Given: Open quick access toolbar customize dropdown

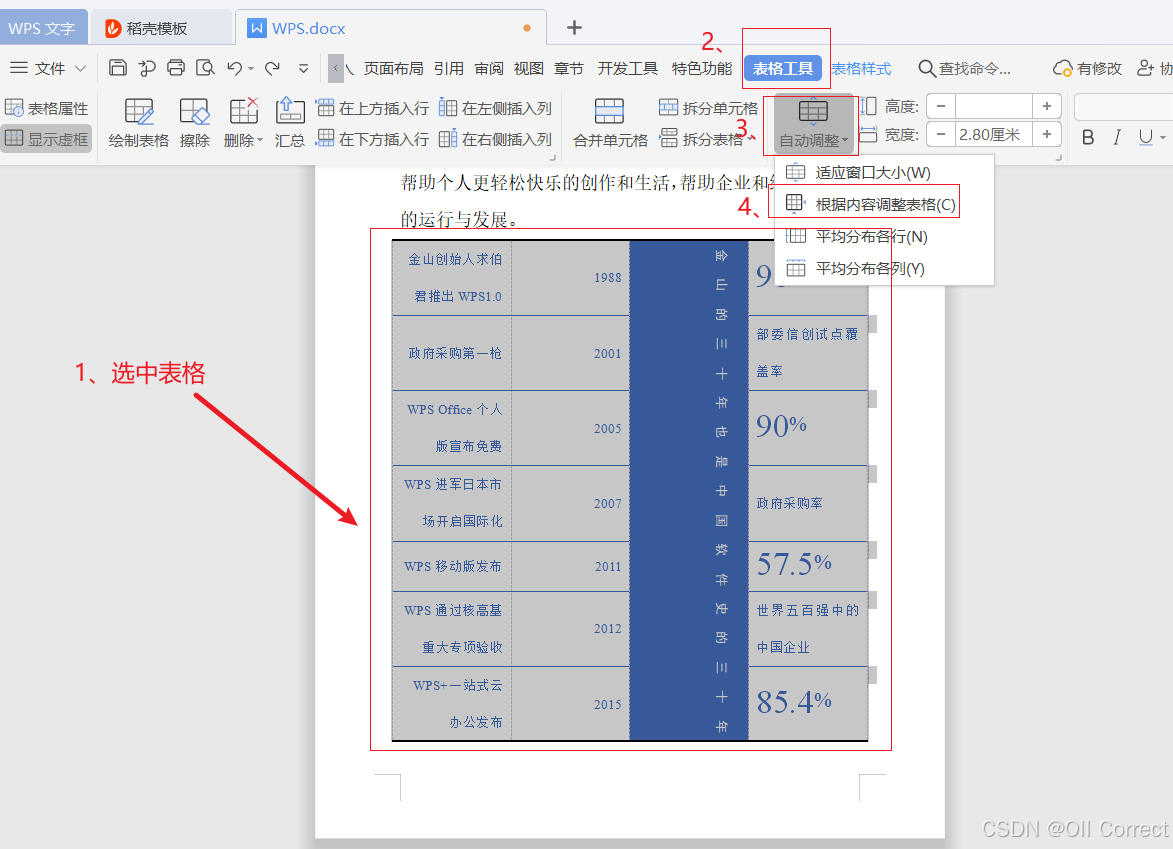Looking at the screenshot, I should 304,69.
